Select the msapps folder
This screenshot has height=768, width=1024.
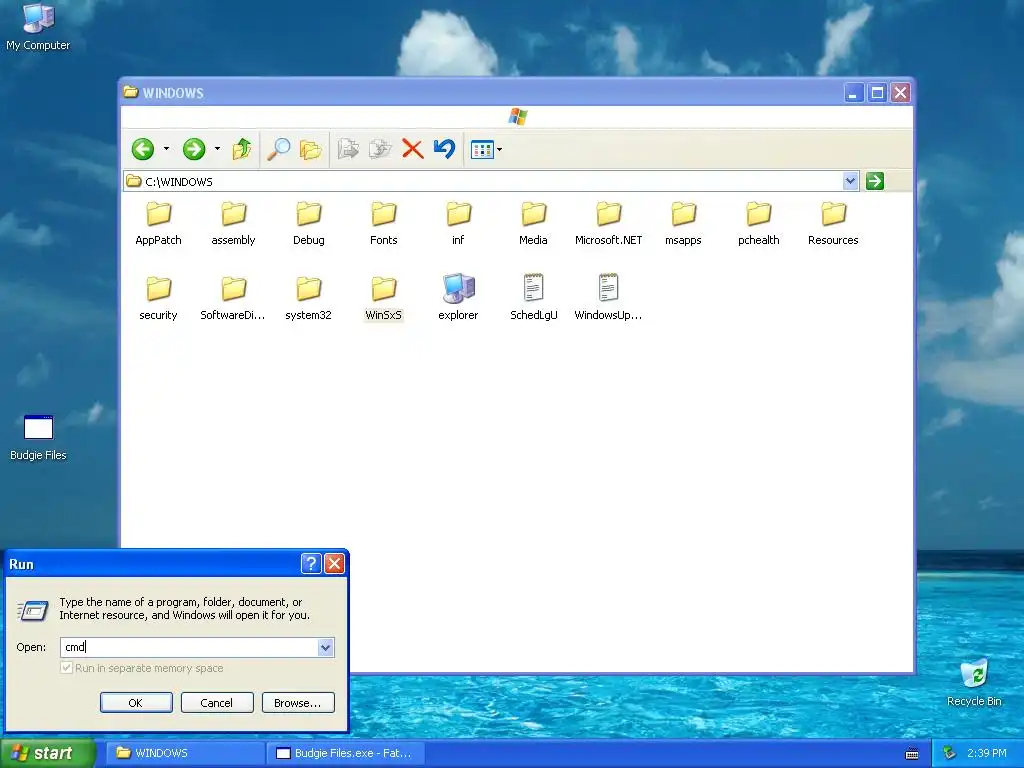683,224
